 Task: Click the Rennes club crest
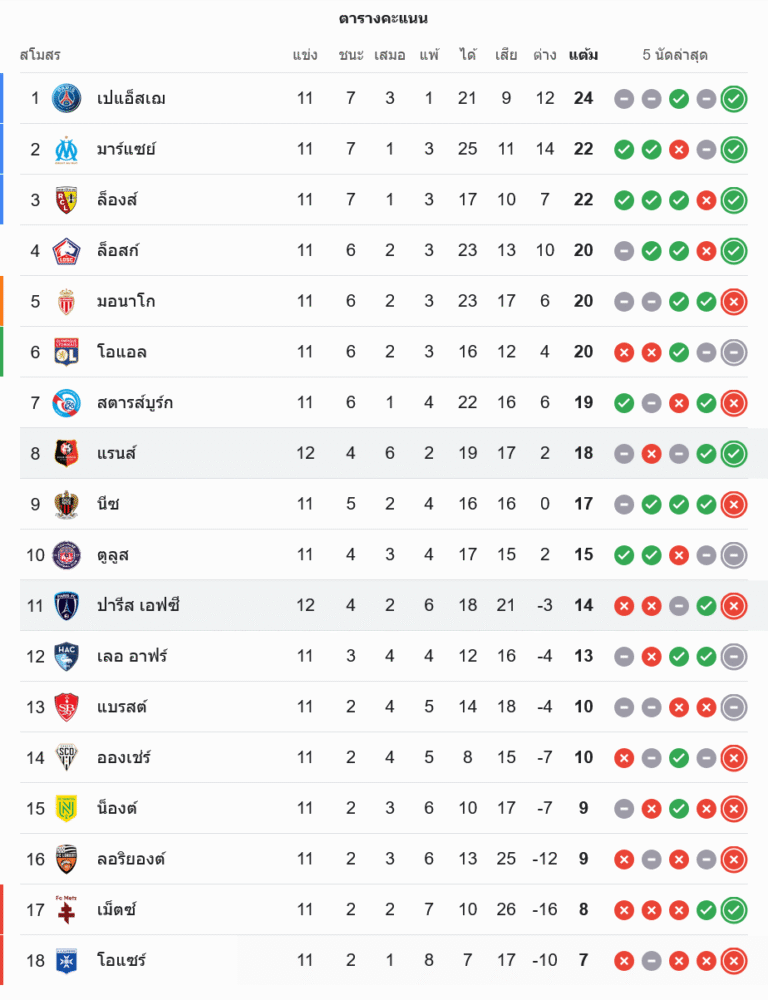pyautogui.click(x=66, y=453)
